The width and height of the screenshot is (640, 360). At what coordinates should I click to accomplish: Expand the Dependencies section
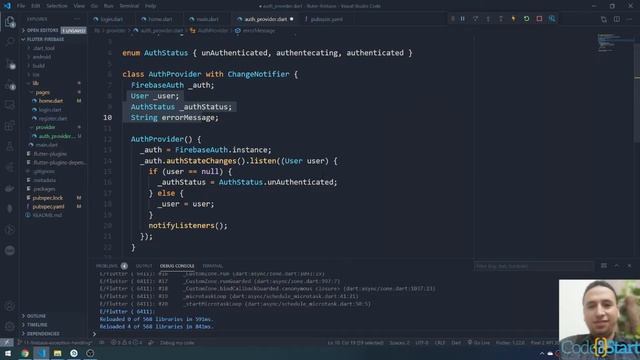(x=53, y=334)
